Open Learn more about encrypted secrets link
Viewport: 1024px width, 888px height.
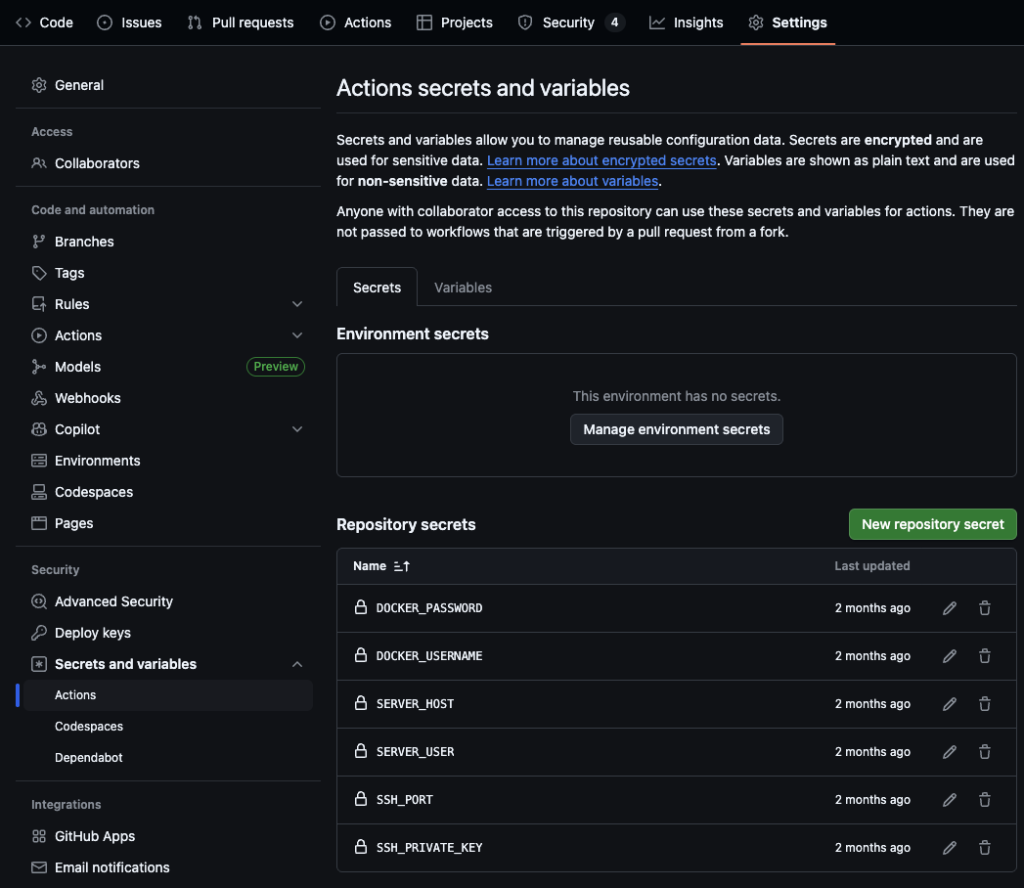[x=601, y=161]
